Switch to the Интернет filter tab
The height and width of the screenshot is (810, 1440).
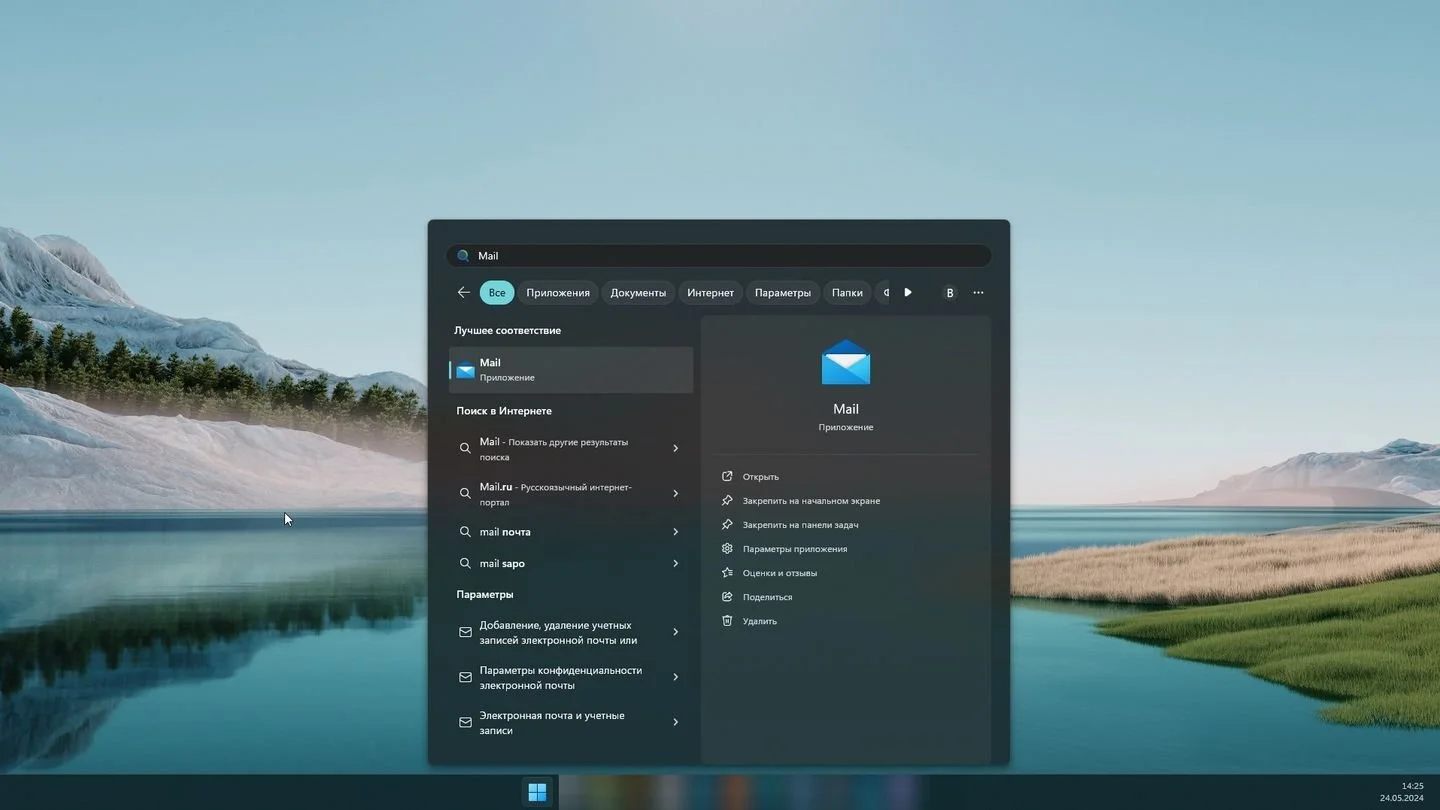[711, 293]
